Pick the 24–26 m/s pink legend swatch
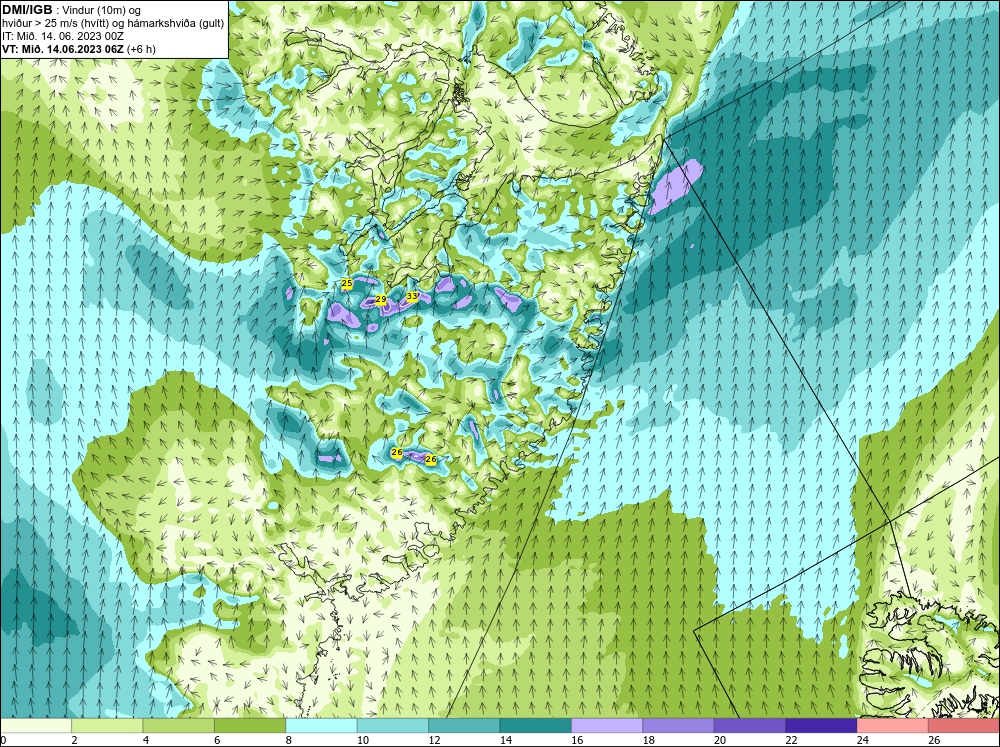 point(893,726)
